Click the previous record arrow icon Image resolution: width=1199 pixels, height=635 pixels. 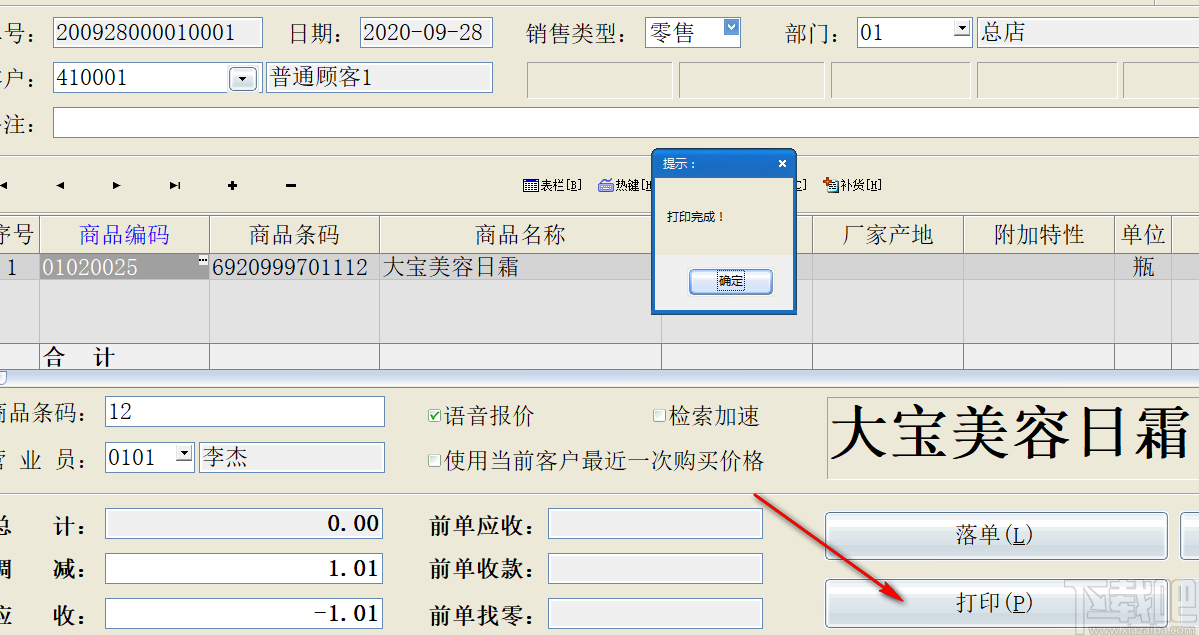60,185
